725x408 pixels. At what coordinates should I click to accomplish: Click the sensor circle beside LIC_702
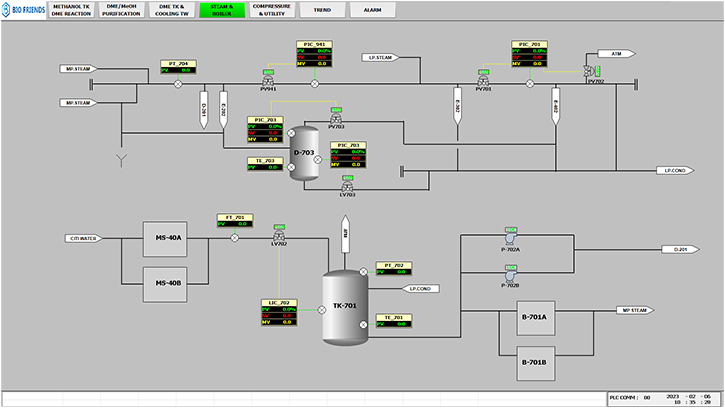[x=322, y=310]
